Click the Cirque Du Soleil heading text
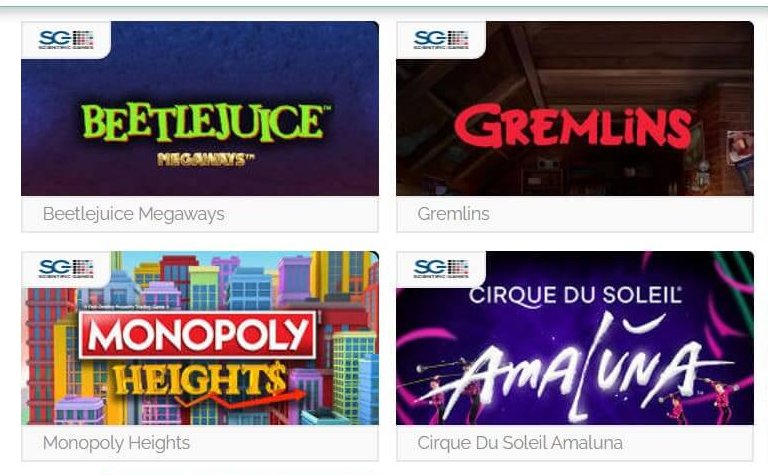The width and height of the screenshot is (768, 475). click(575, 295)
